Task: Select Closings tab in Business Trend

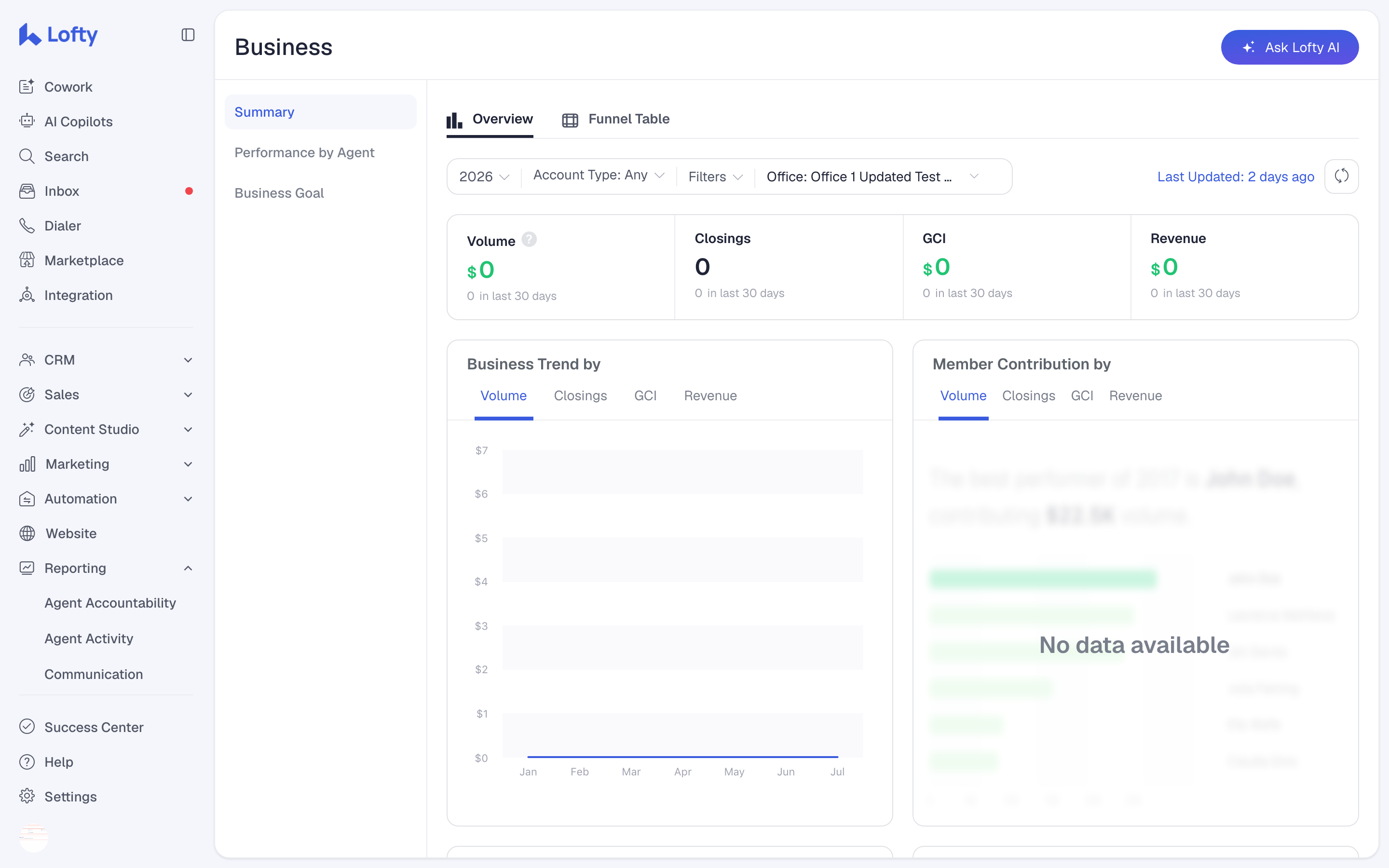Action: (580, 395)
